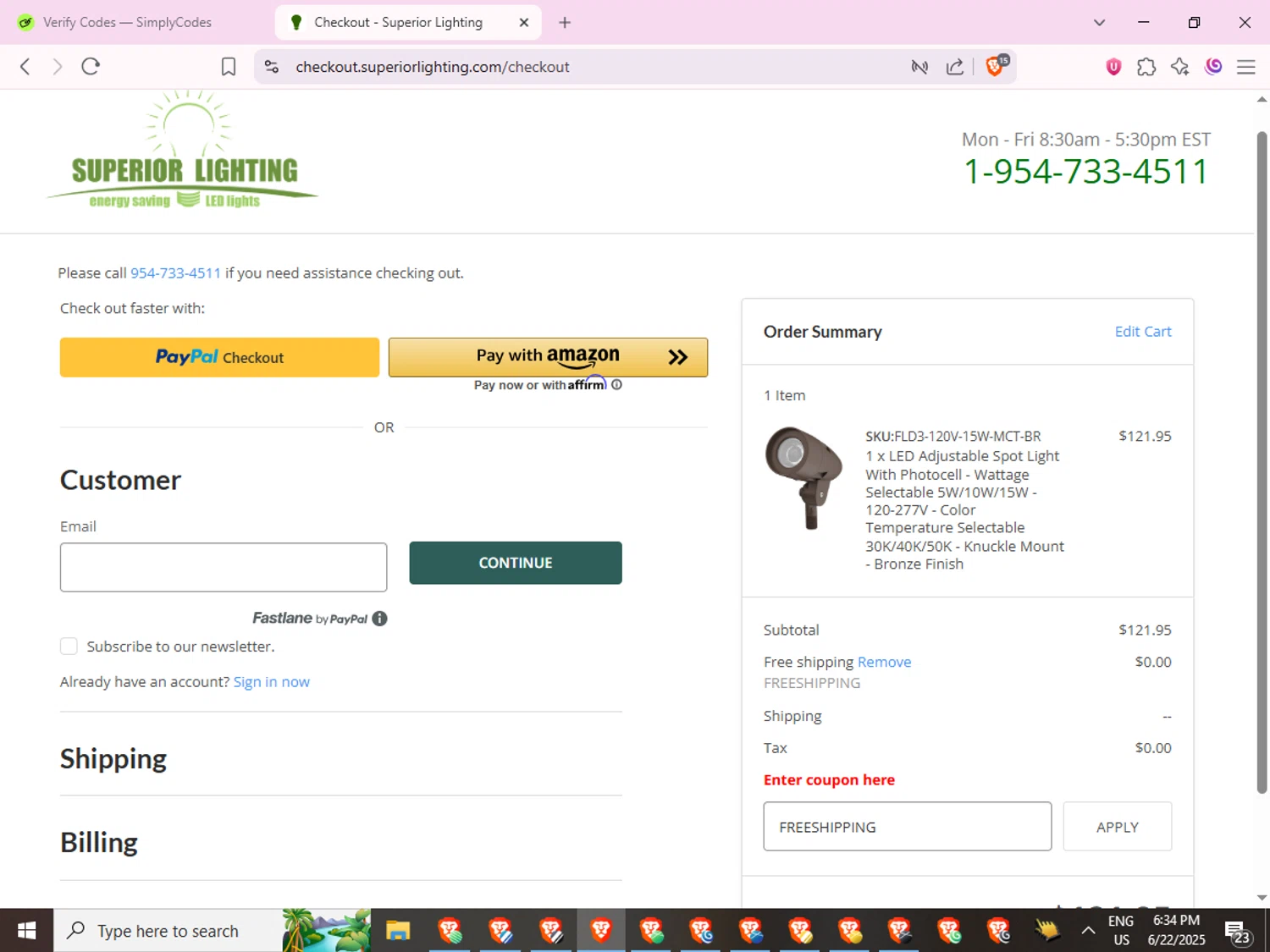Open site settings icon in address bar
The width and height of the screenshot is (1270, 952).
click(x=272, y=67)
